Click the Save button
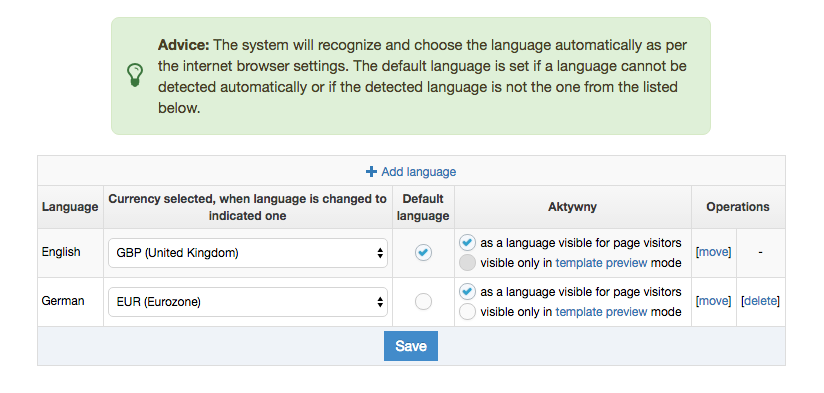 click(x=411, y=346)
